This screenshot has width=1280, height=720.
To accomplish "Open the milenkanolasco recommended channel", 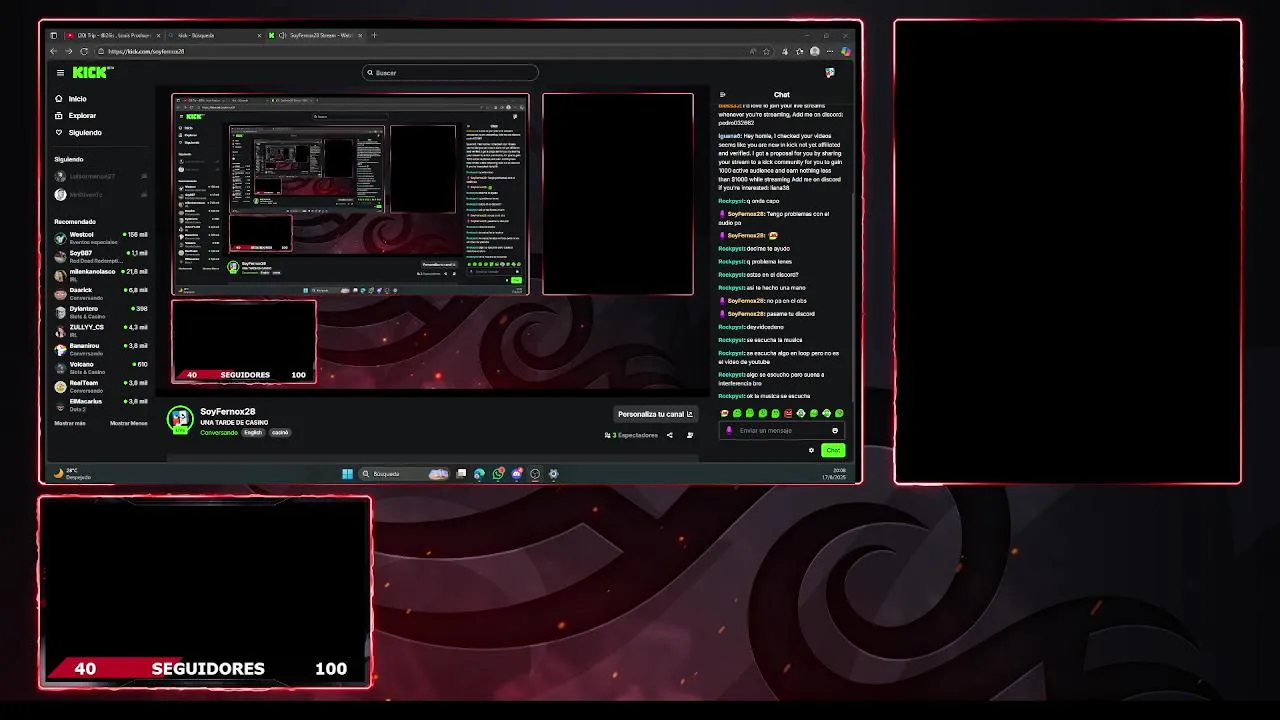I will pyautogui.click(x=101, y=274).
